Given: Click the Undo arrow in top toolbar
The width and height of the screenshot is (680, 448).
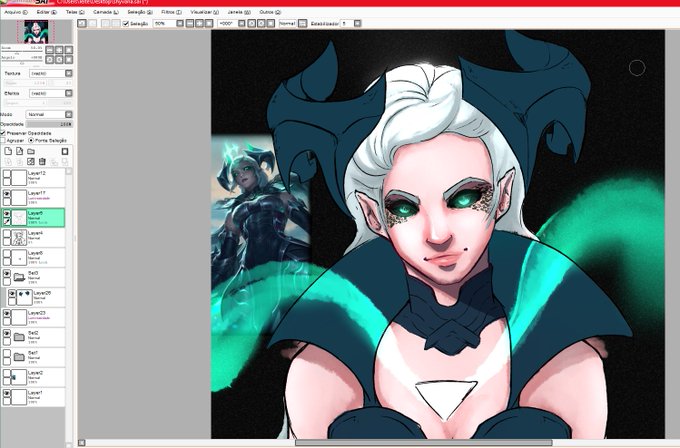Looking at the screenshot, I should (x=82, y=23).
